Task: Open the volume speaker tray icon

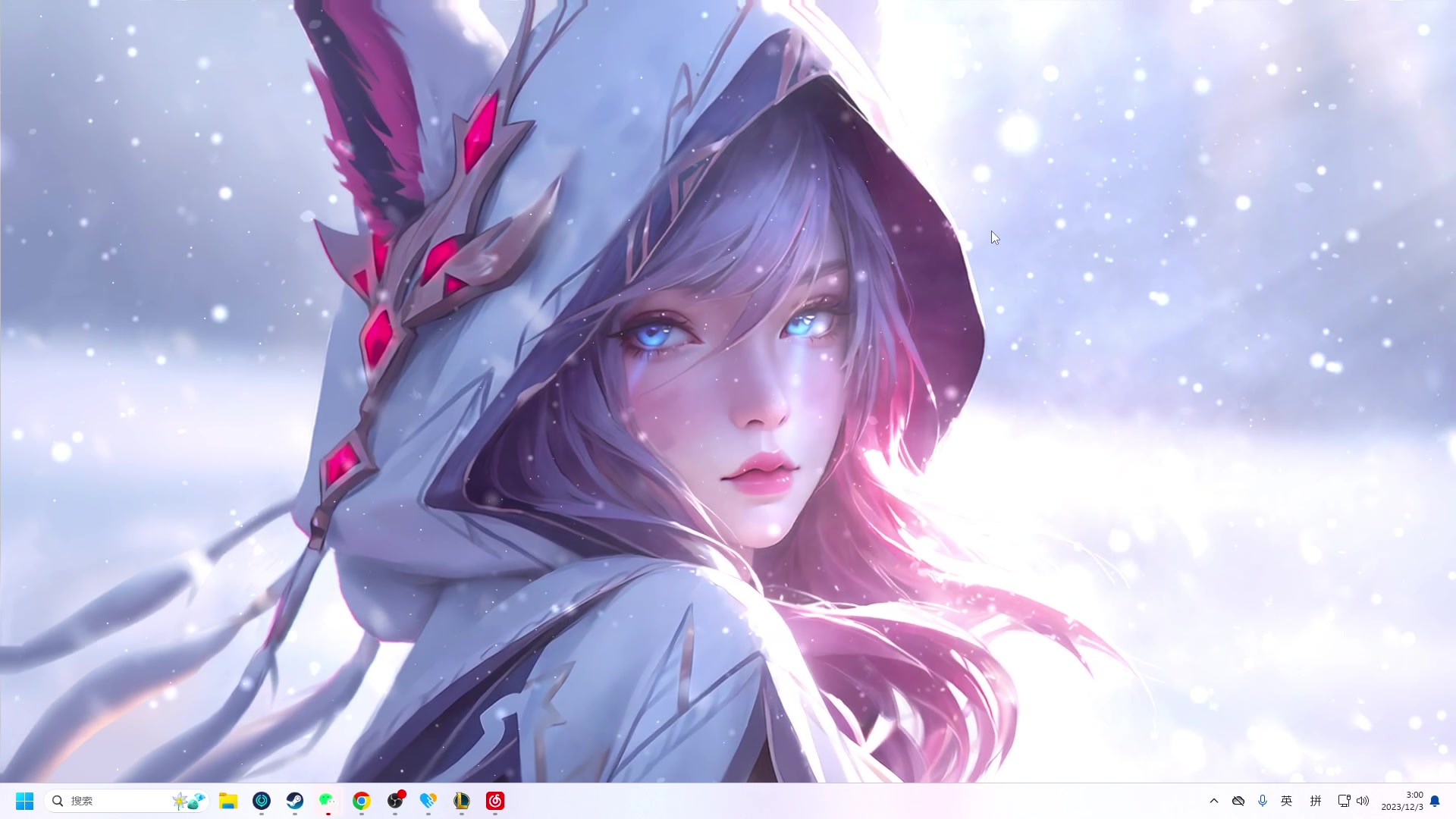Action: (x=1363, y=801)
